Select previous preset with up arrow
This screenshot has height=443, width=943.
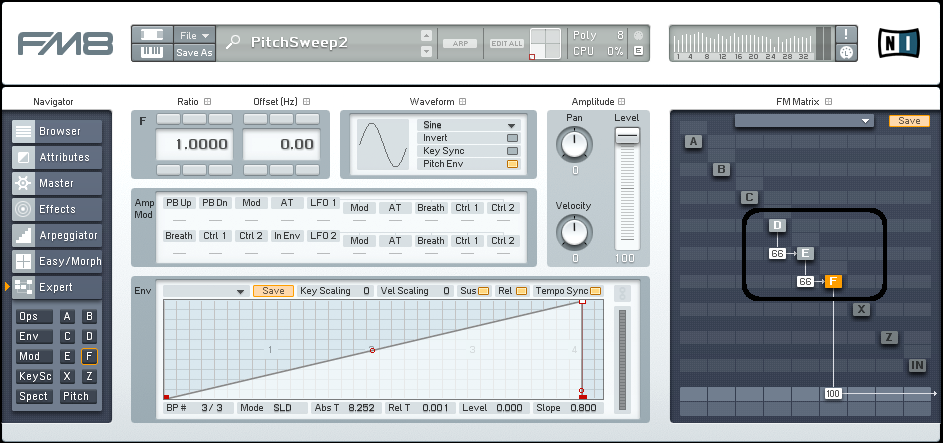426,35
